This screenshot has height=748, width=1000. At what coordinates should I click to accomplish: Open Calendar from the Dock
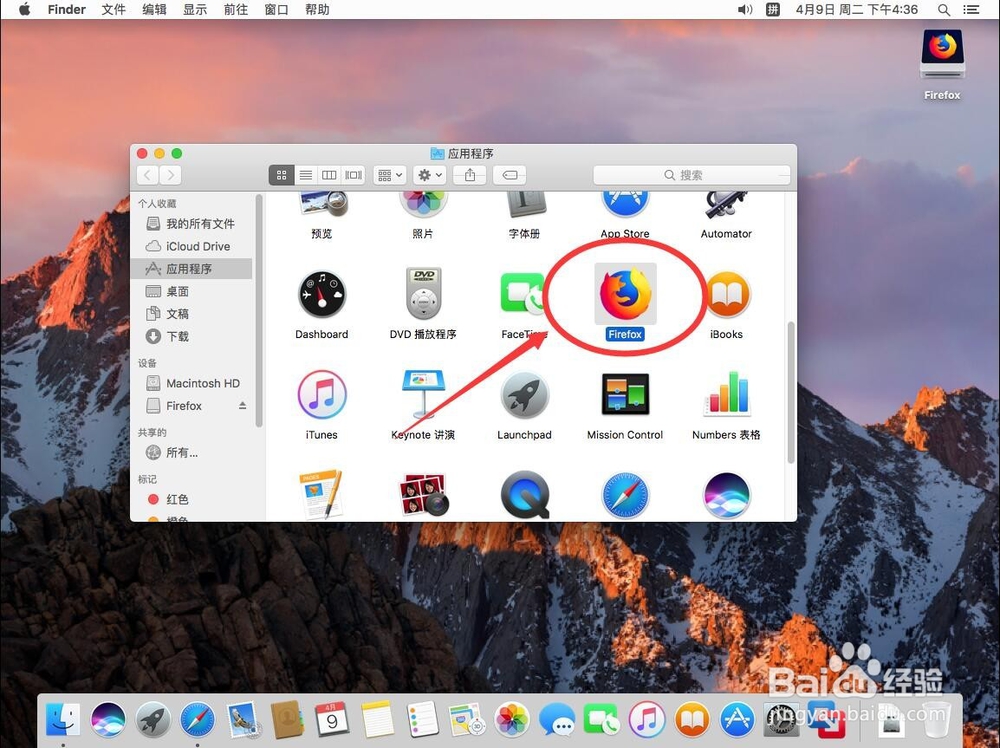[332, 720]
